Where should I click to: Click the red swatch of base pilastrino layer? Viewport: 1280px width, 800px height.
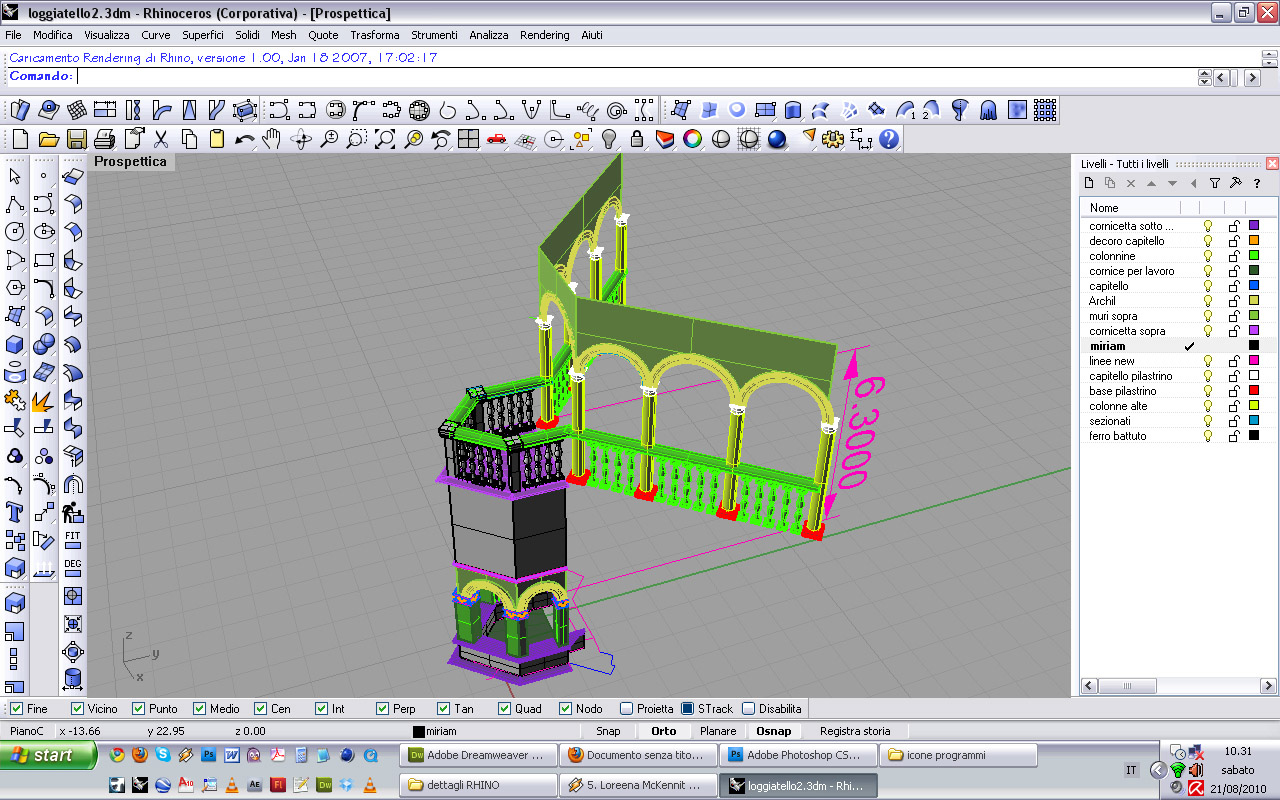point(1254,391)
